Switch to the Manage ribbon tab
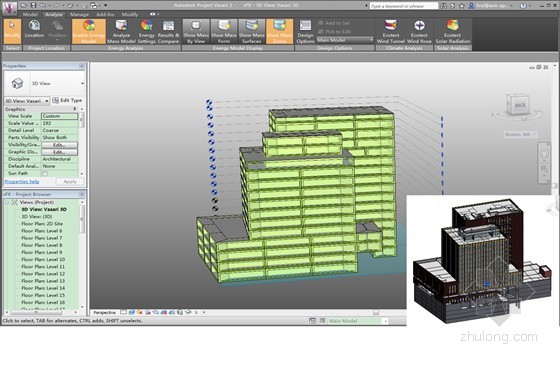Screen dimensions: 560x365 tap(79, 14)
